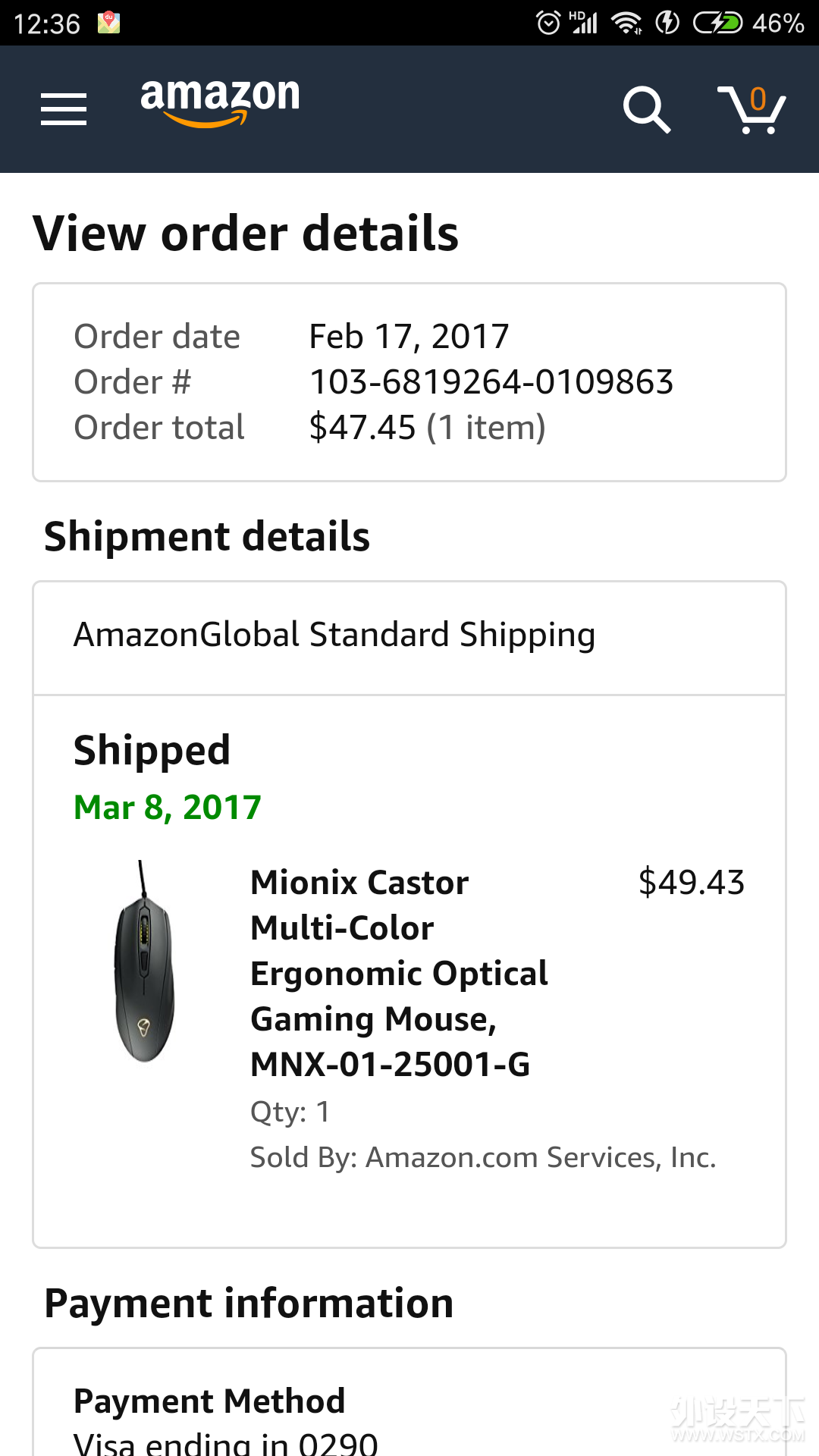This screenshot has width=819, height=1456.
Task: Open the shopping cart
Action: [752, 109]
